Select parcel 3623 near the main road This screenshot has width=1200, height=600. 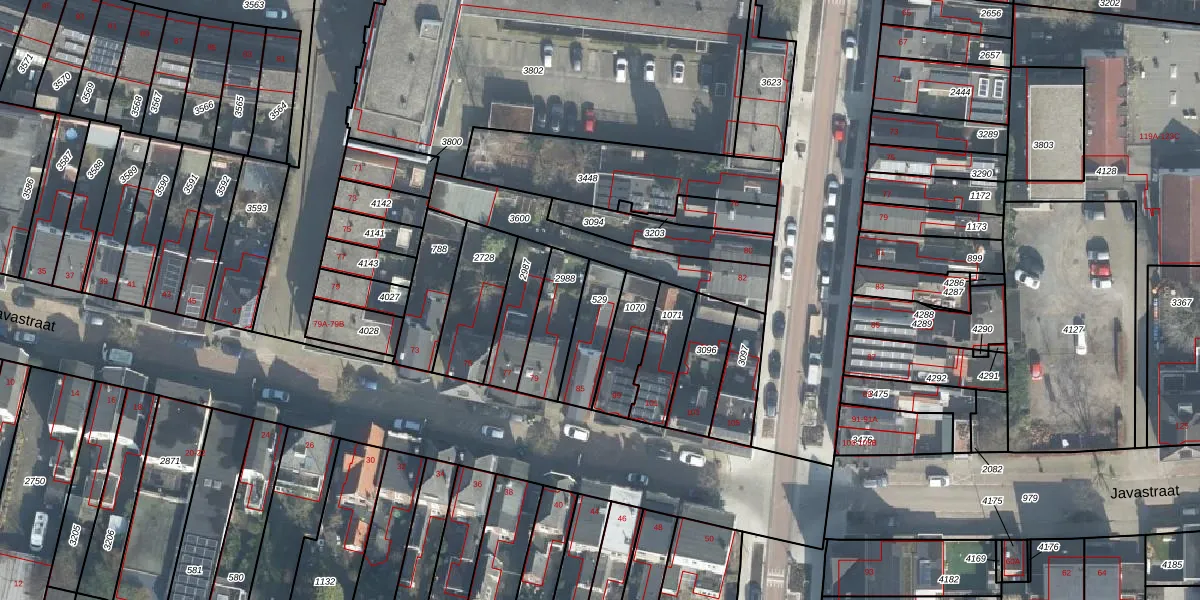click(x=771, y=82)
